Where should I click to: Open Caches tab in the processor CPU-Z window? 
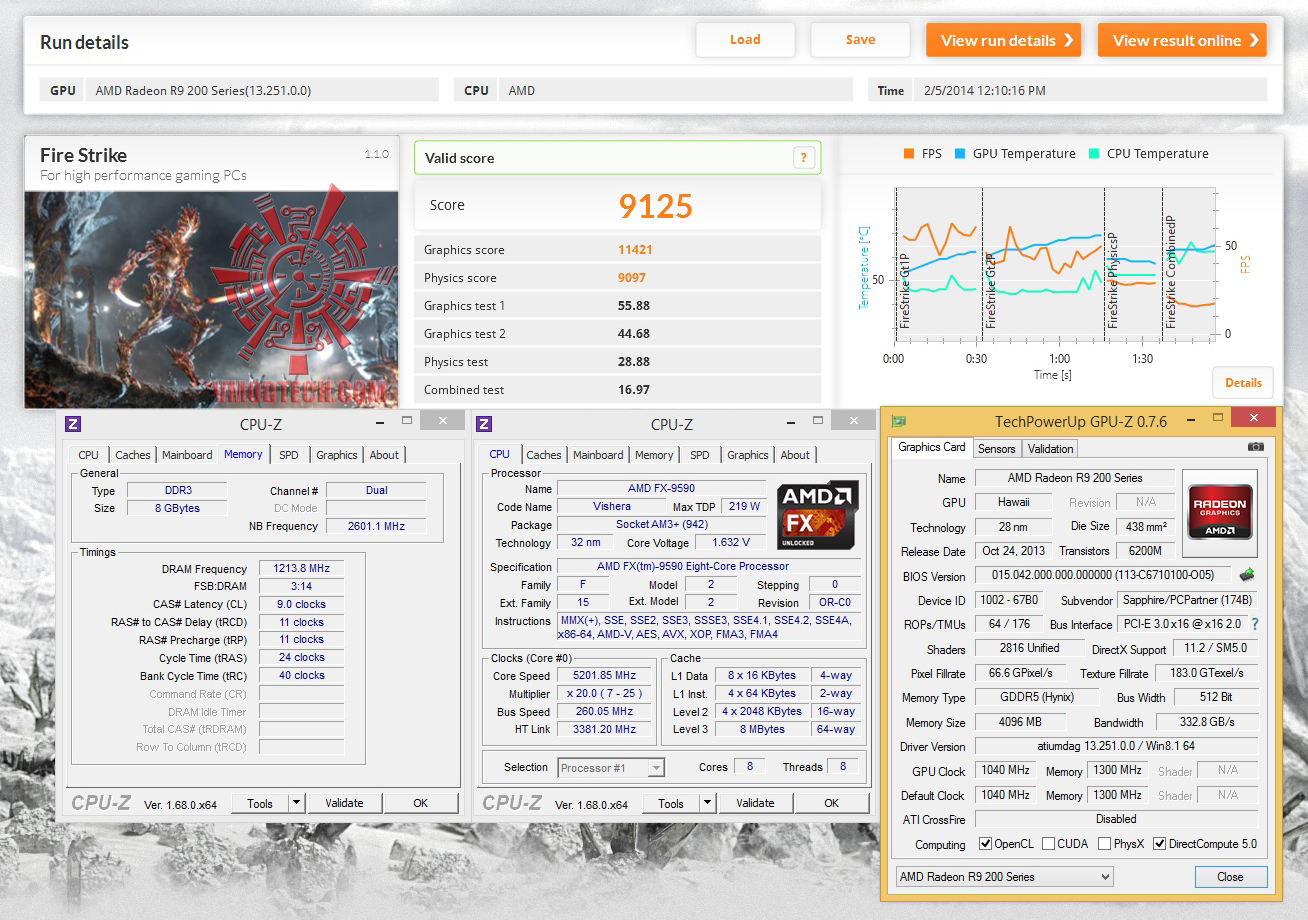(x=543, y=455)
